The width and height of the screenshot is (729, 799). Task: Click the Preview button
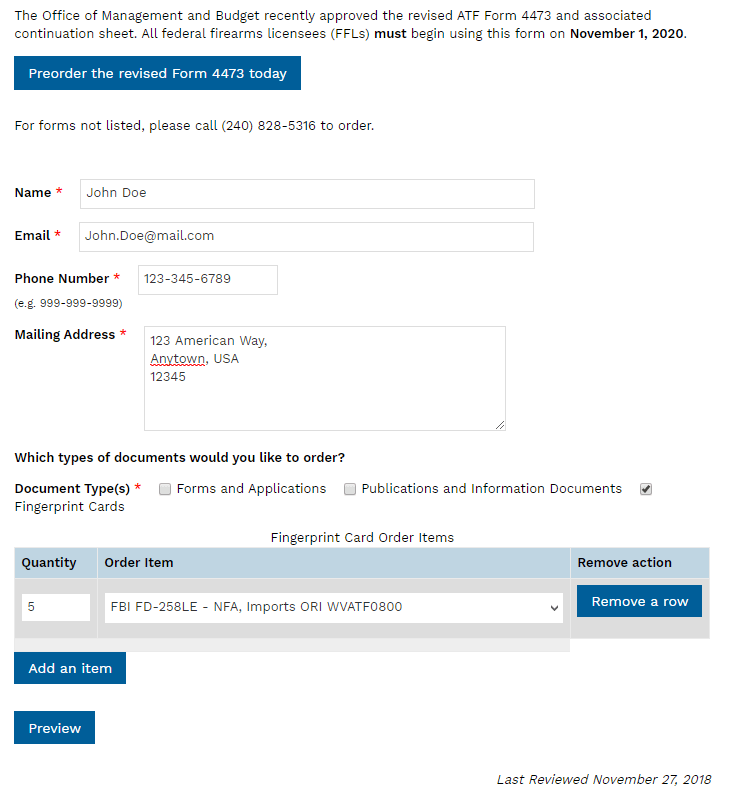55,728
